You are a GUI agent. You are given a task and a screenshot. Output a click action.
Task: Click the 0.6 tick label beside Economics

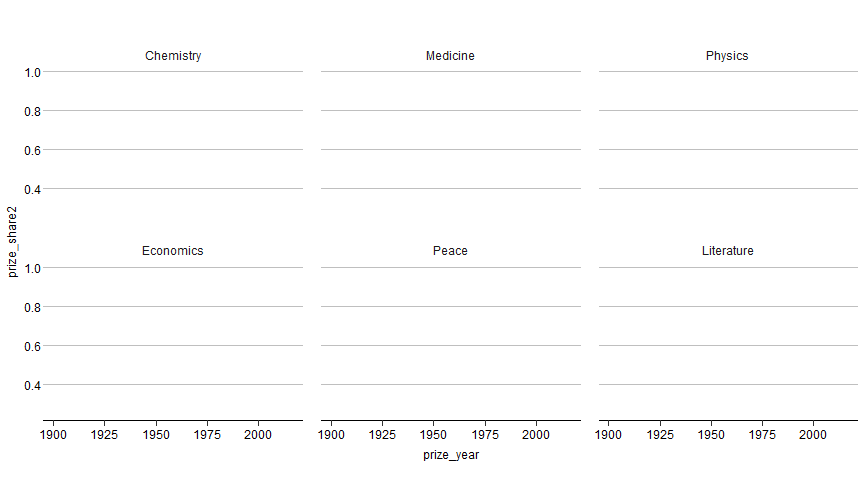click(32, 346)
